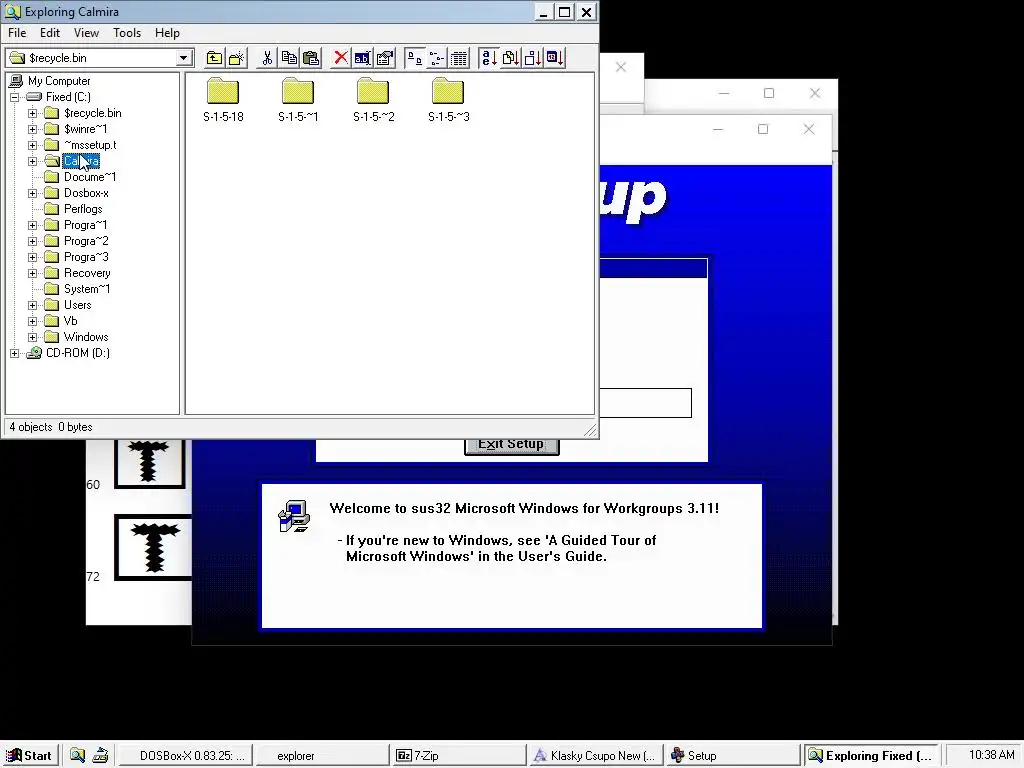The height and width of the screenshot is (768, 1024).
Task: Switch to large icons view
Action: (x=414, y=58)
